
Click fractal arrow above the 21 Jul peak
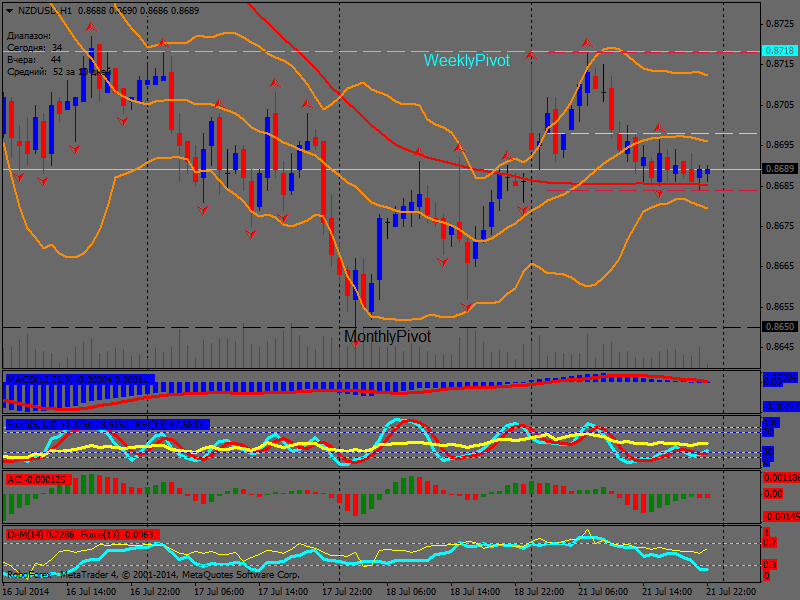pyautogui.click(x=588, y=42)
